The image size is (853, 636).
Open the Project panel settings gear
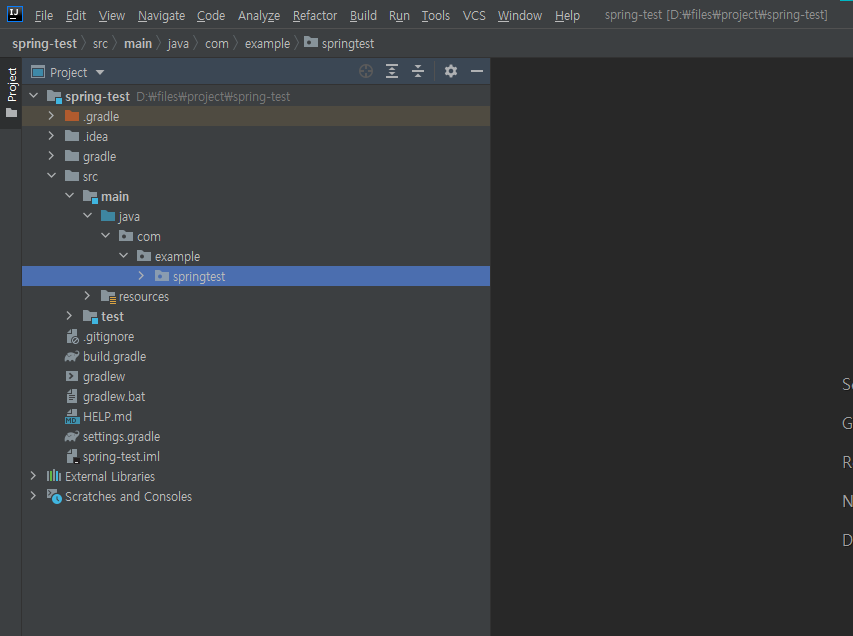click(x=449, y=71)
